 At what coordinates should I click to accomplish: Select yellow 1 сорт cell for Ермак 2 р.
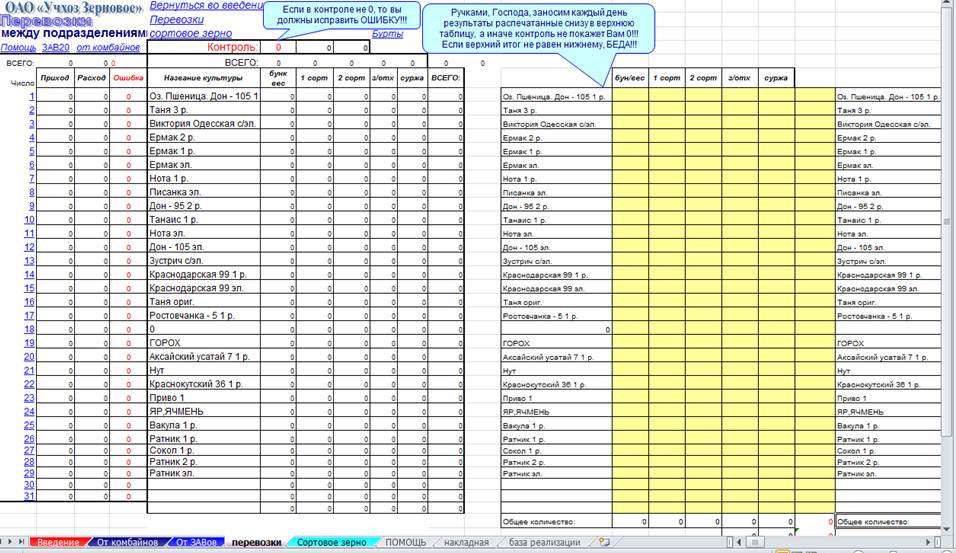point(667,137)
